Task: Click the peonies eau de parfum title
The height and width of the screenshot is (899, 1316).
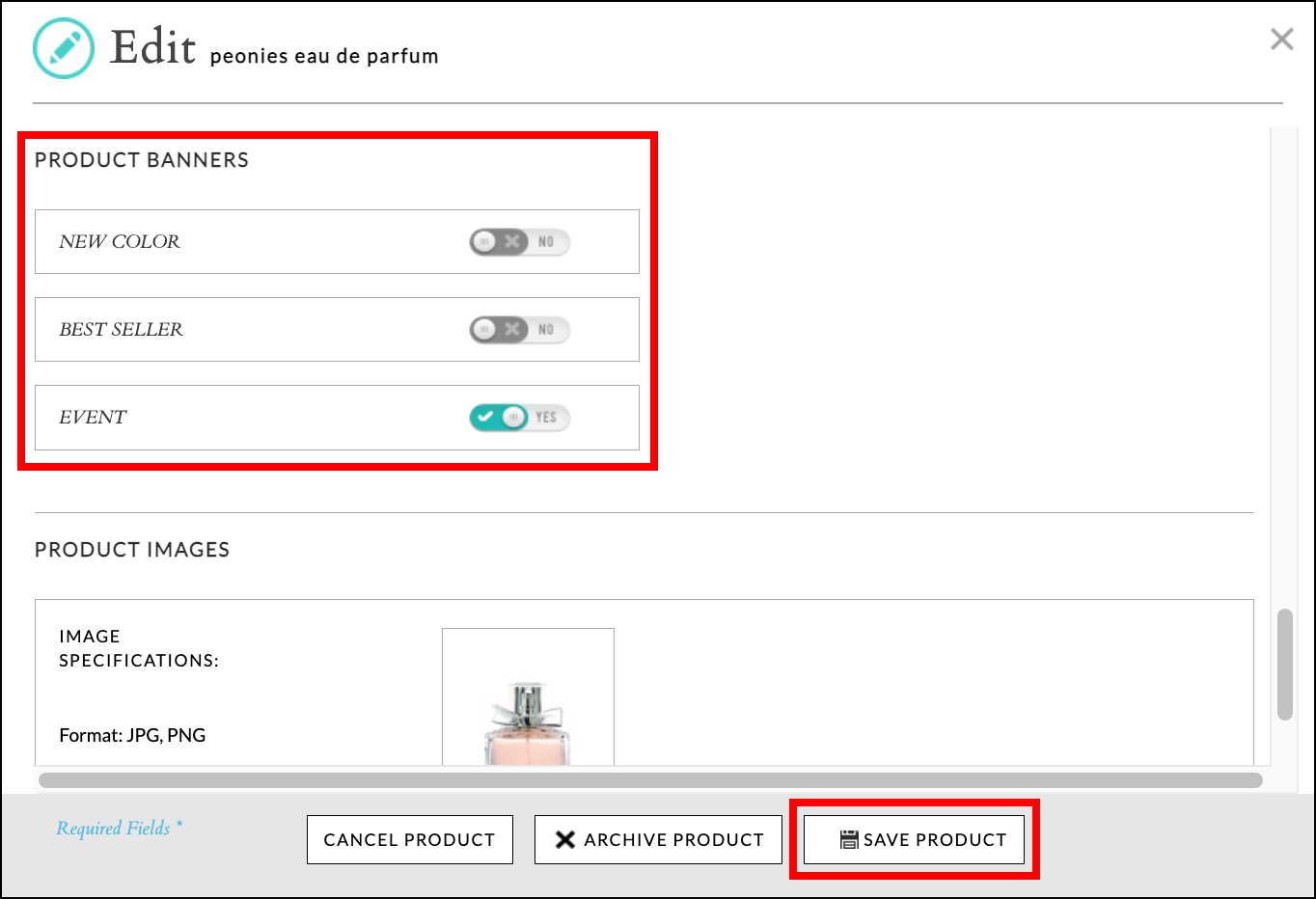Action: coord(324,56)
